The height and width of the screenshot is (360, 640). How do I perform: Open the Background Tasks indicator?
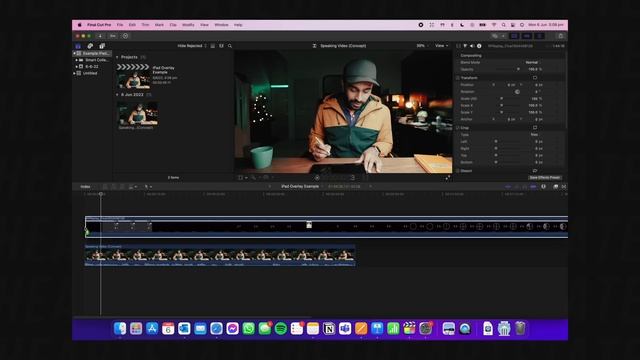coord(125,36)
